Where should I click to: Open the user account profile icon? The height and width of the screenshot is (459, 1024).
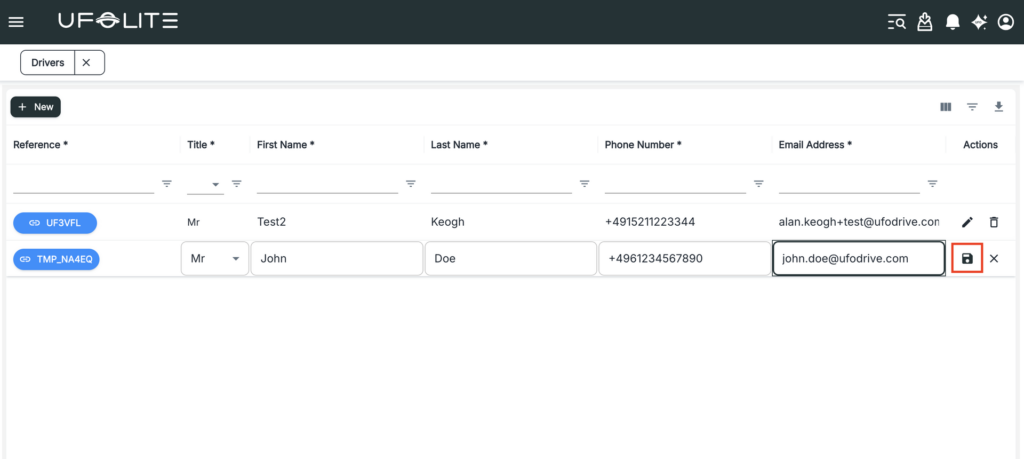click(x=1005, y=22)
